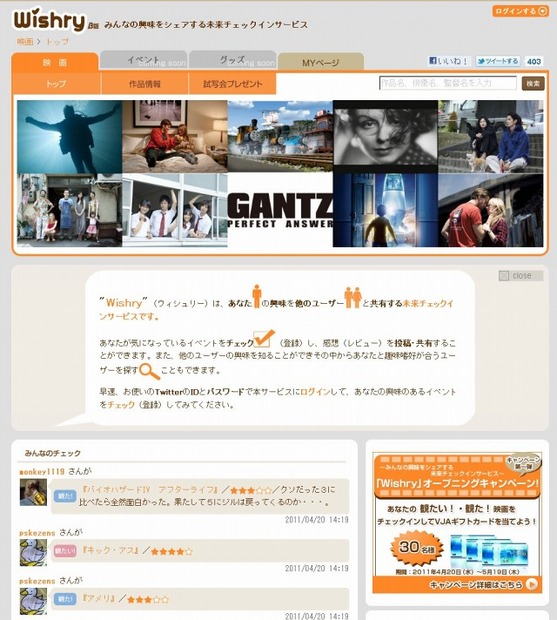The width and height of the screenshot is (557, 620).
Task: Open the students at window thumbnail
Action: pos(175,210)
